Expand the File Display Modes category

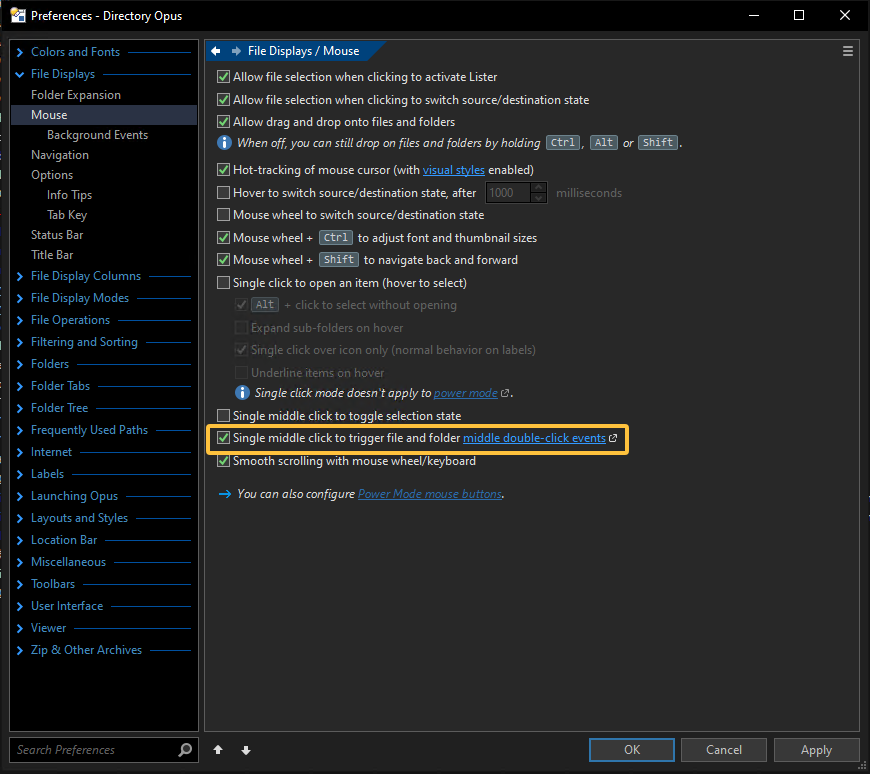click(x=20, y=299)
